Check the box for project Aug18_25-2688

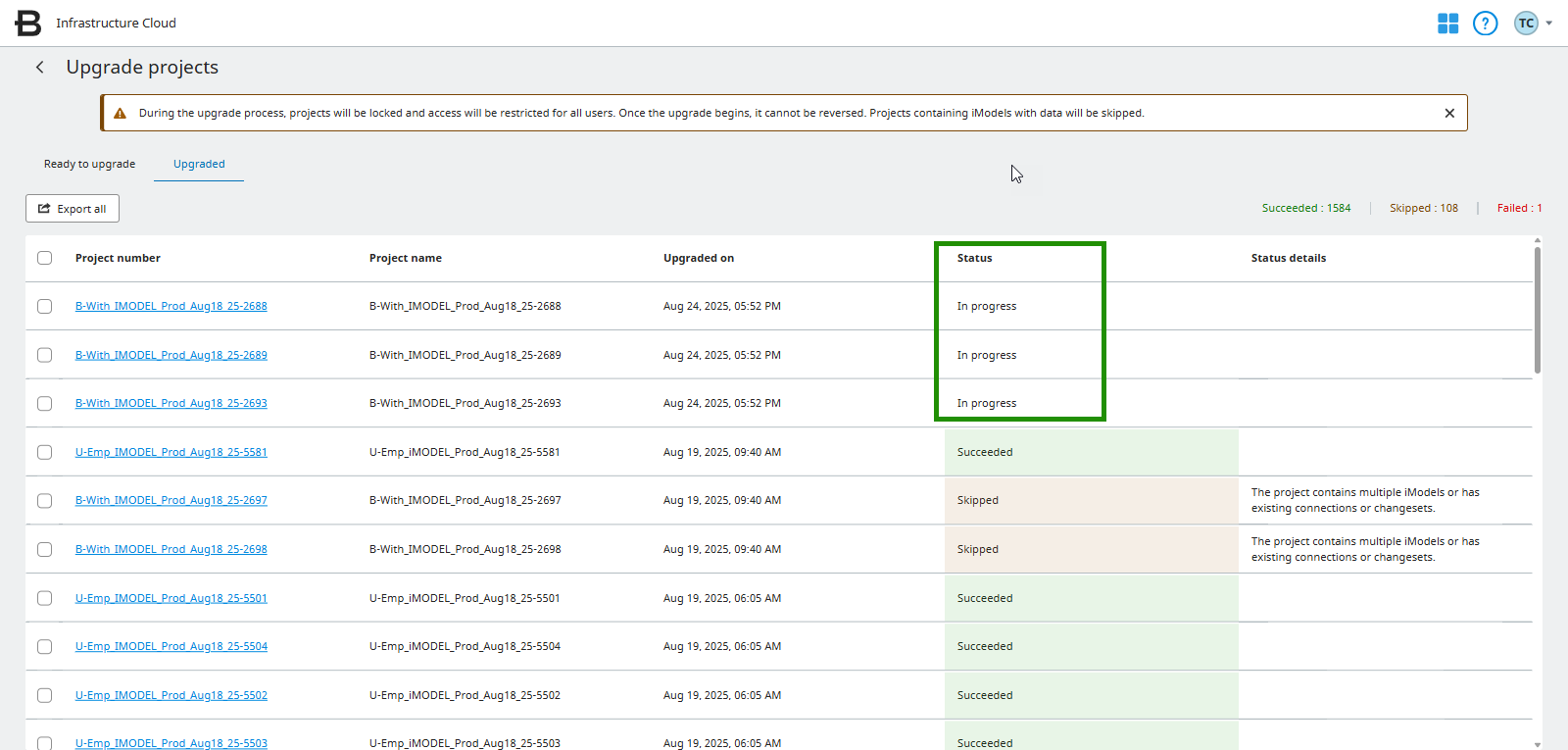(x=45, y=306)
